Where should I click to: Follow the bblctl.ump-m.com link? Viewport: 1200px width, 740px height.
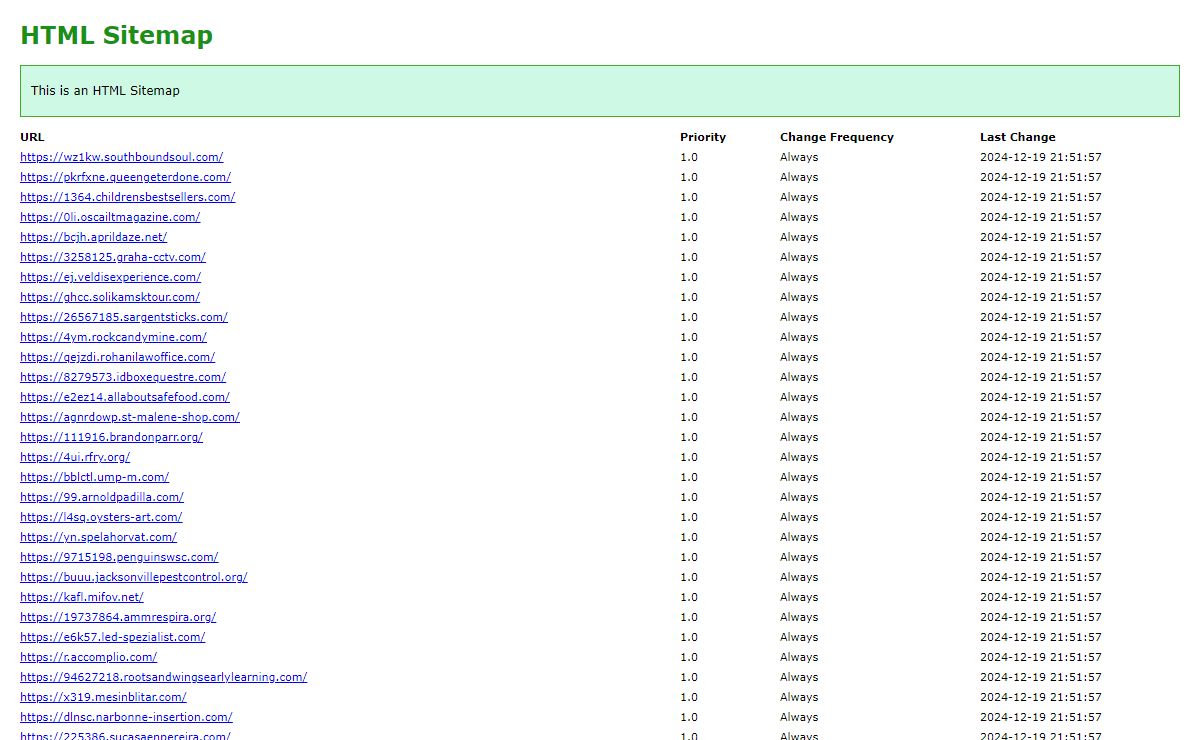point(94,477)
